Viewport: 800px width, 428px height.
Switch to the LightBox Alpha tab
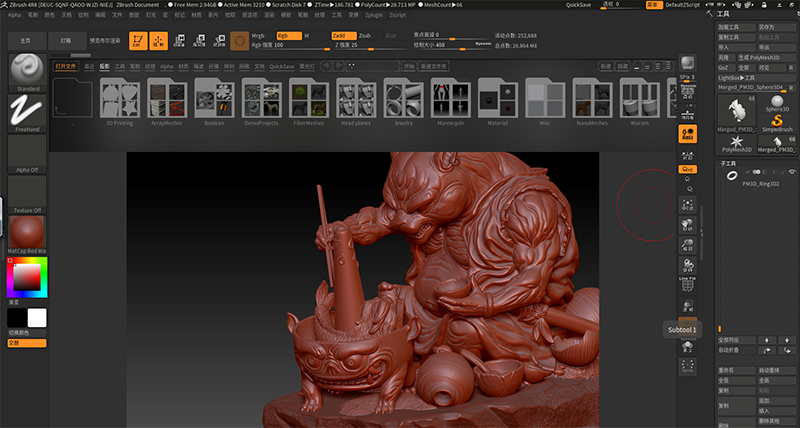pos(167,66)
